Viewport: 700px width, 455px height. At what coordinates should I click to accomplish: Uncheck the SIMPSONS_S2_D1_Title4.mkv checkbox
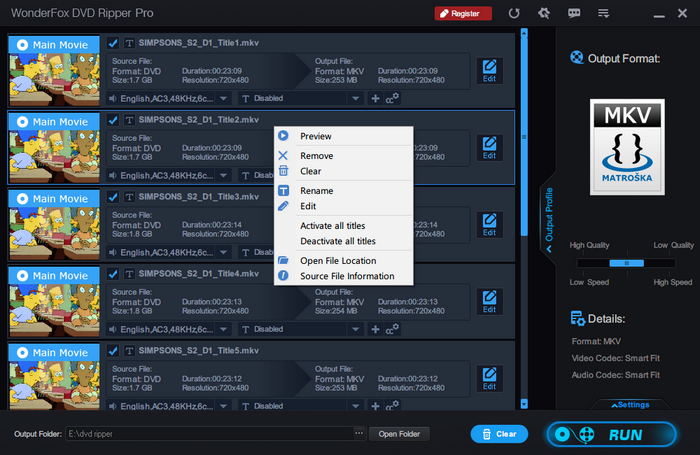(x=113, y=274)
